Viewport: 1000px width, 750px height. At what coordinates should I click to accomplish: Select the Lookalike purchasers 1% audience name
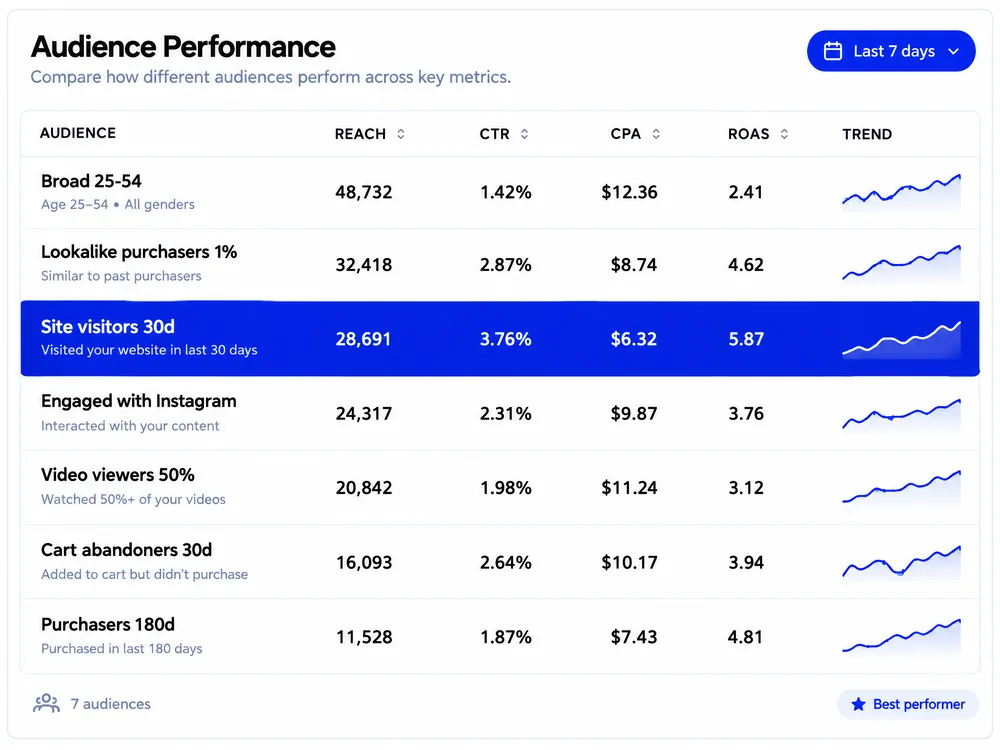[x=139, y=252]
